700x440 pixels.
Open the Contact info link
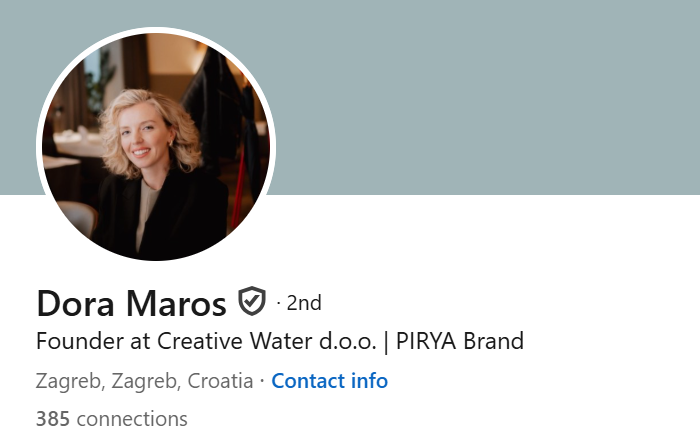pos(329,381)
